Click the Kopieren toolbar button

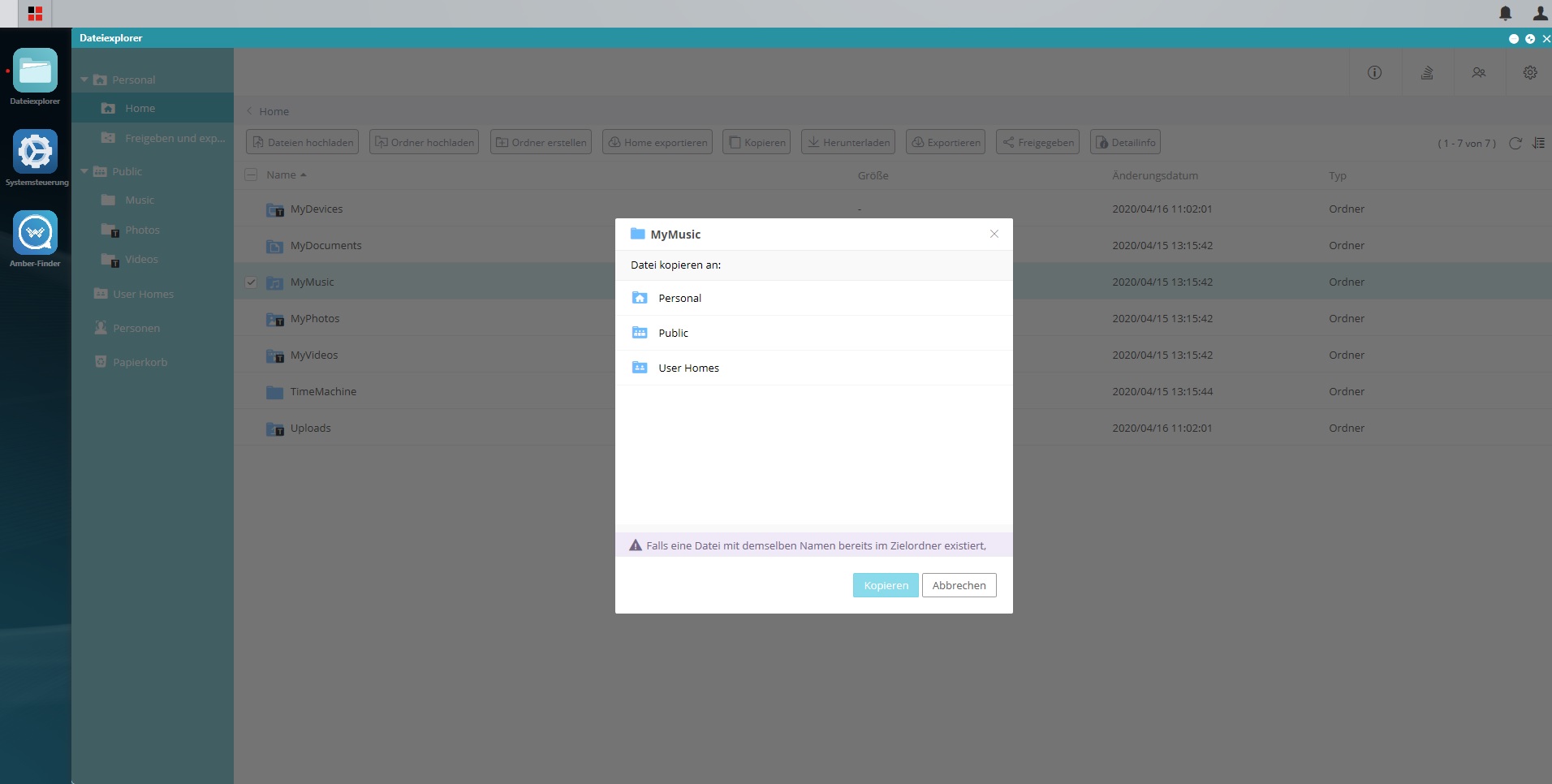click(757, 142)
